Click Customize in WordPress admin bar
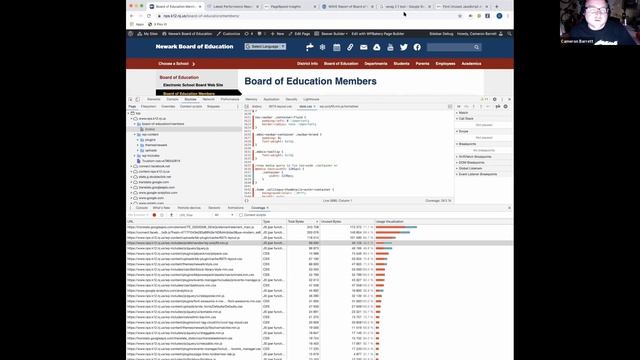 229,34
